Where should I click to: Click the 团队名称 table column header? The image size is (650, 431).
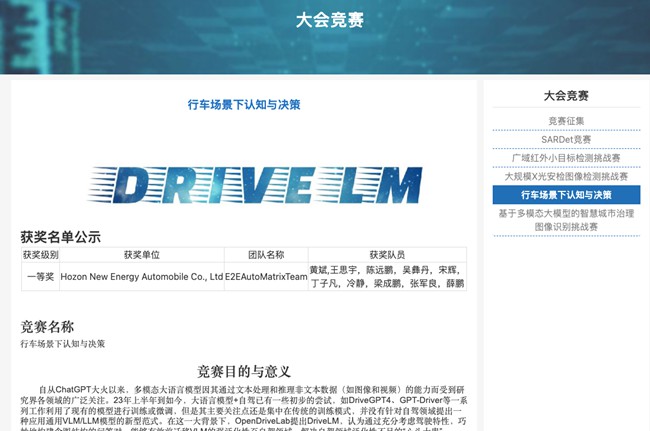pos(265,255)
